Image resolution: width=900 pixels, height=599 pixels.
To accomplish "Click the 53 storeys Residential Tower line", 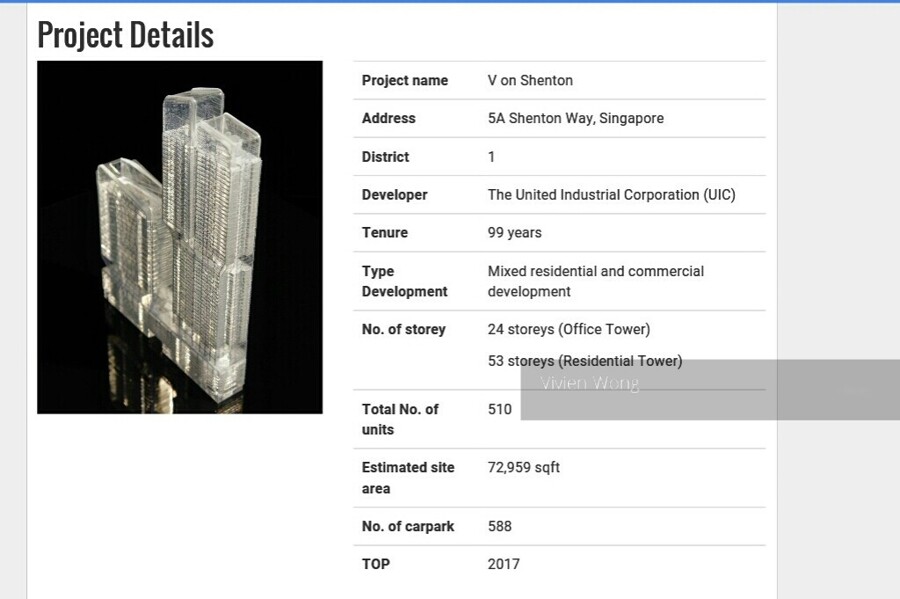I will pyautogui.click(x=584, y=361).
